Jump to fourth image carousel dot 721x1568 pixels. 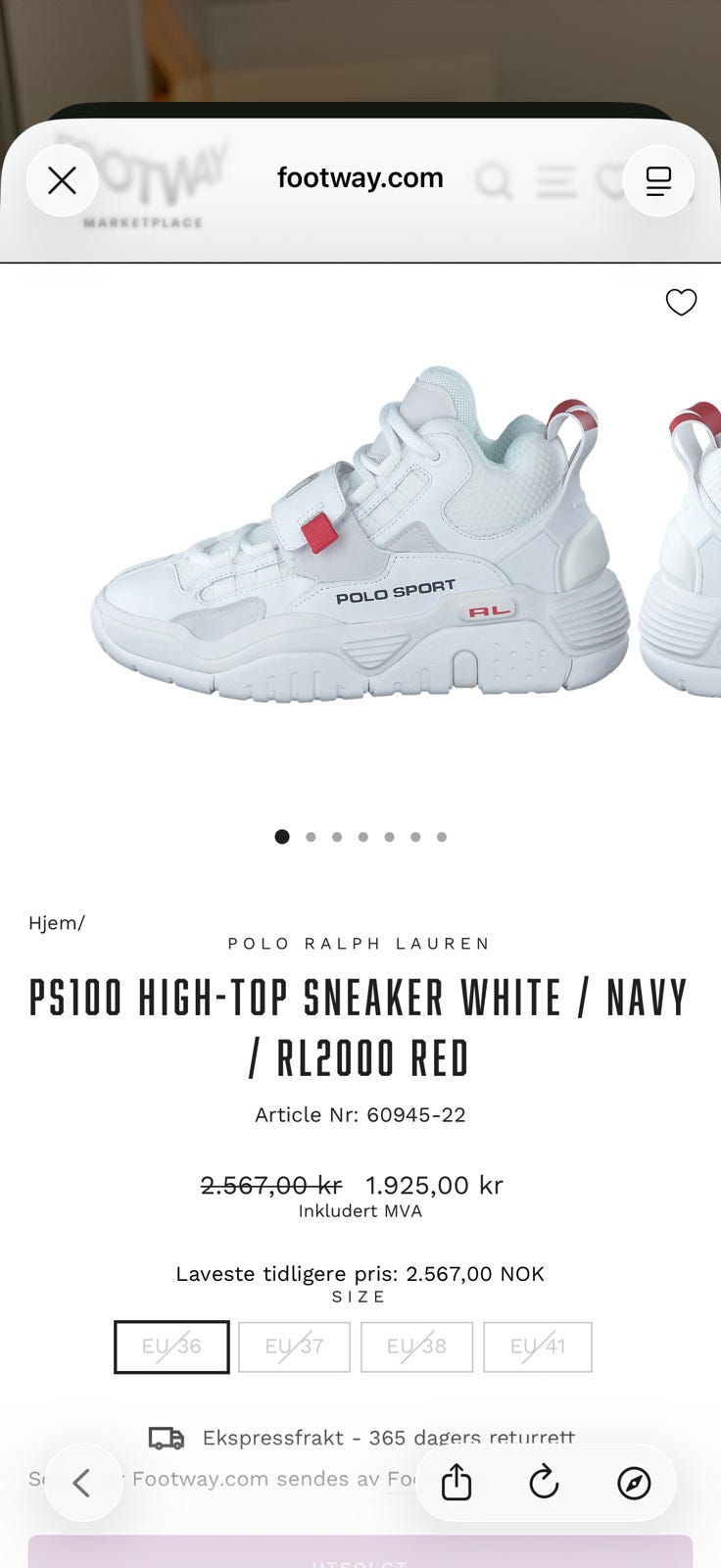[x=363, y=837]
